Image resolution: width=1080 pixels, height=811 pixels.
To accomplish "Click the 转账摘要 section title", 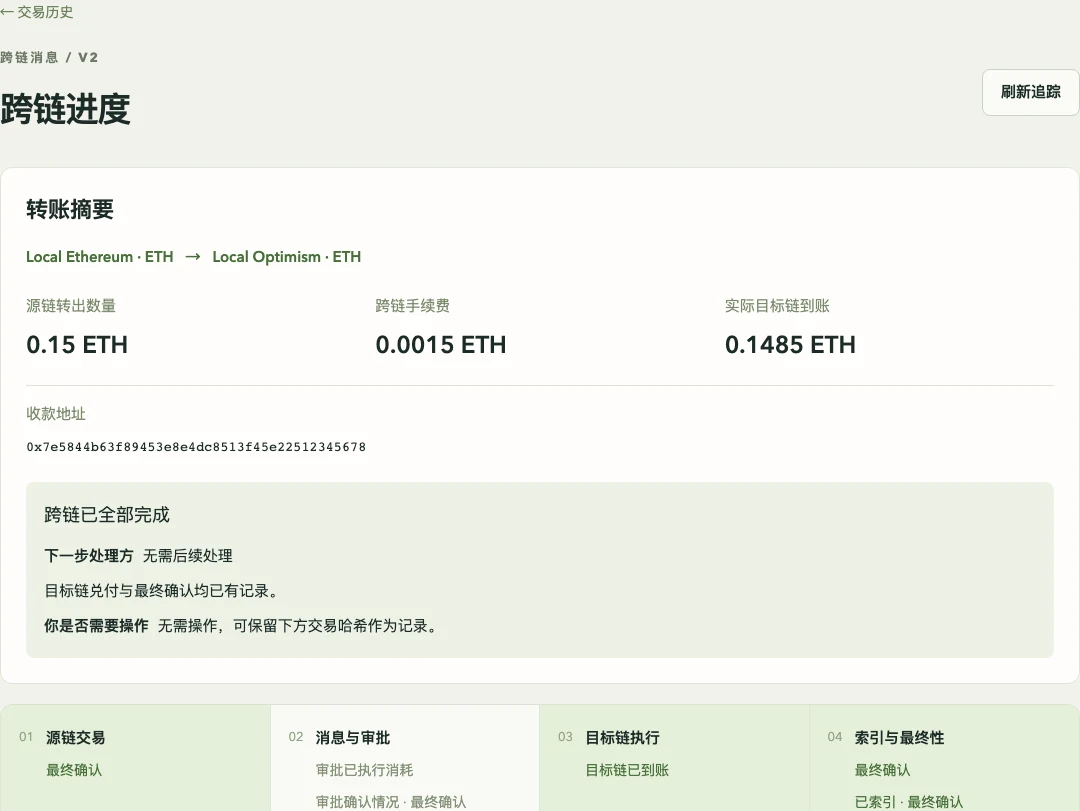I will tap(70, 209).
